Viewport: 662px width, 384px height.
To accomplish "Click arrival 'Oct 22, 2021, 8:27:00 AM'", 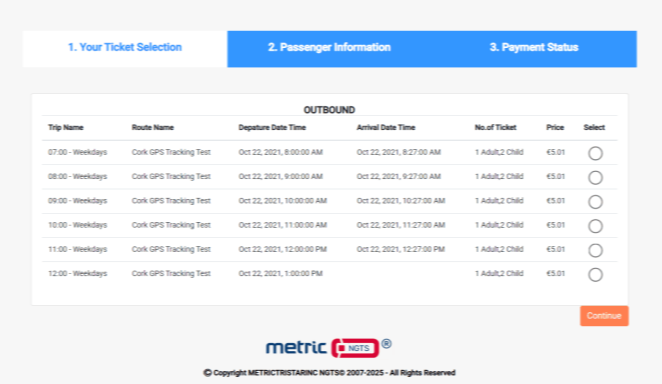I will pyautogui.click(x=399, y=152).
